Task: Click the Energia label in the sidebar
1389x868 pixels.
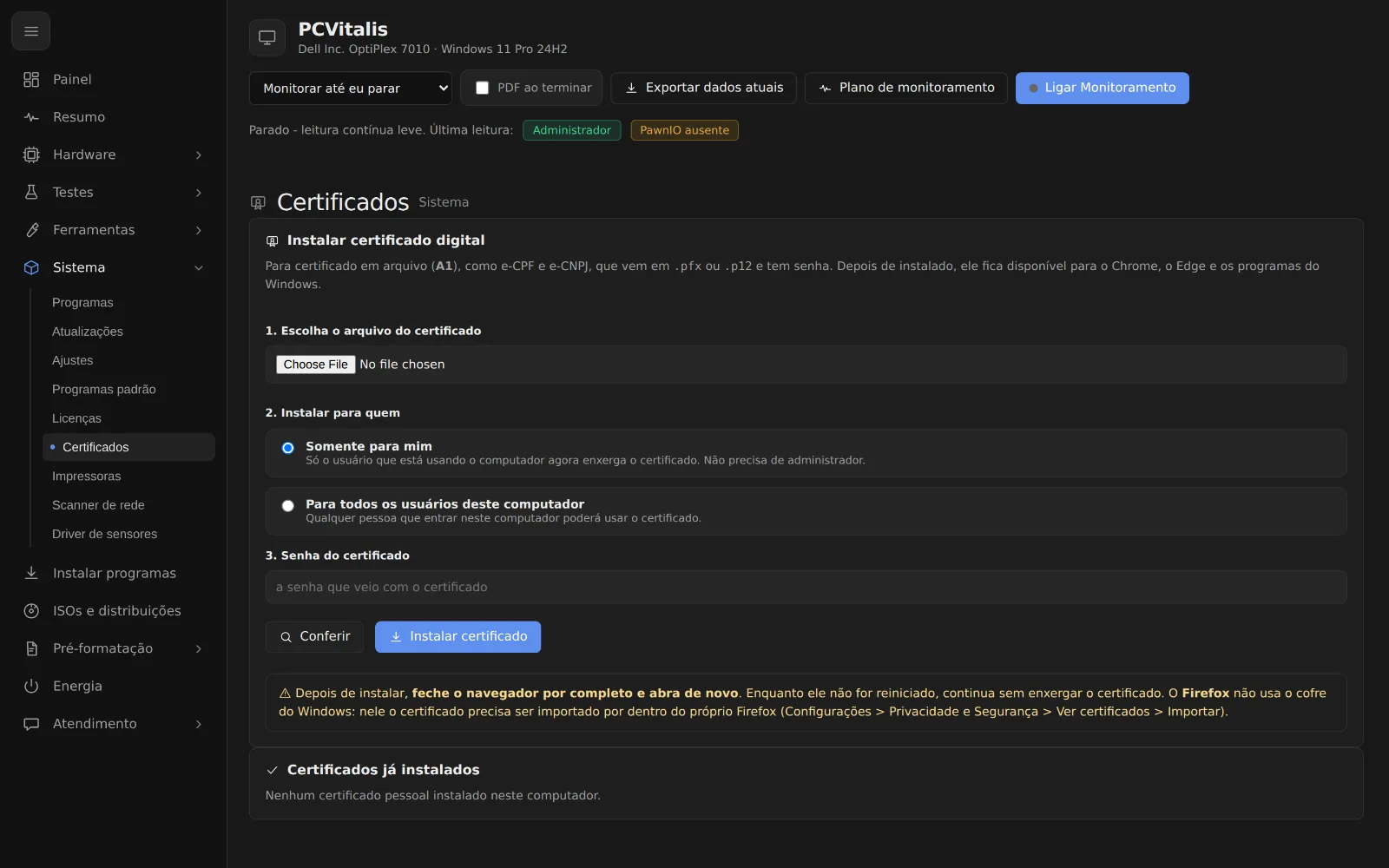Action: coord(77,686)
